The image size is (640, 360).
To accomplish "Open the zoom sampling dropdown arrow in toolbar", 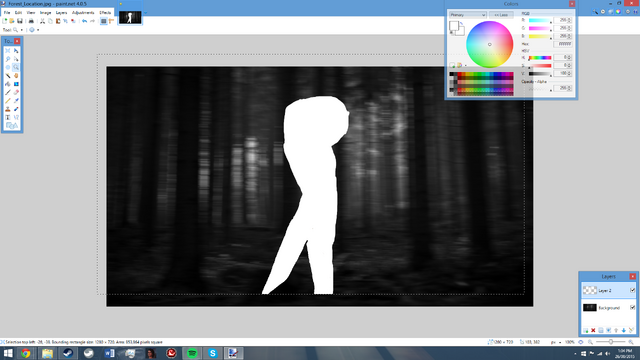I will point(38,30).
